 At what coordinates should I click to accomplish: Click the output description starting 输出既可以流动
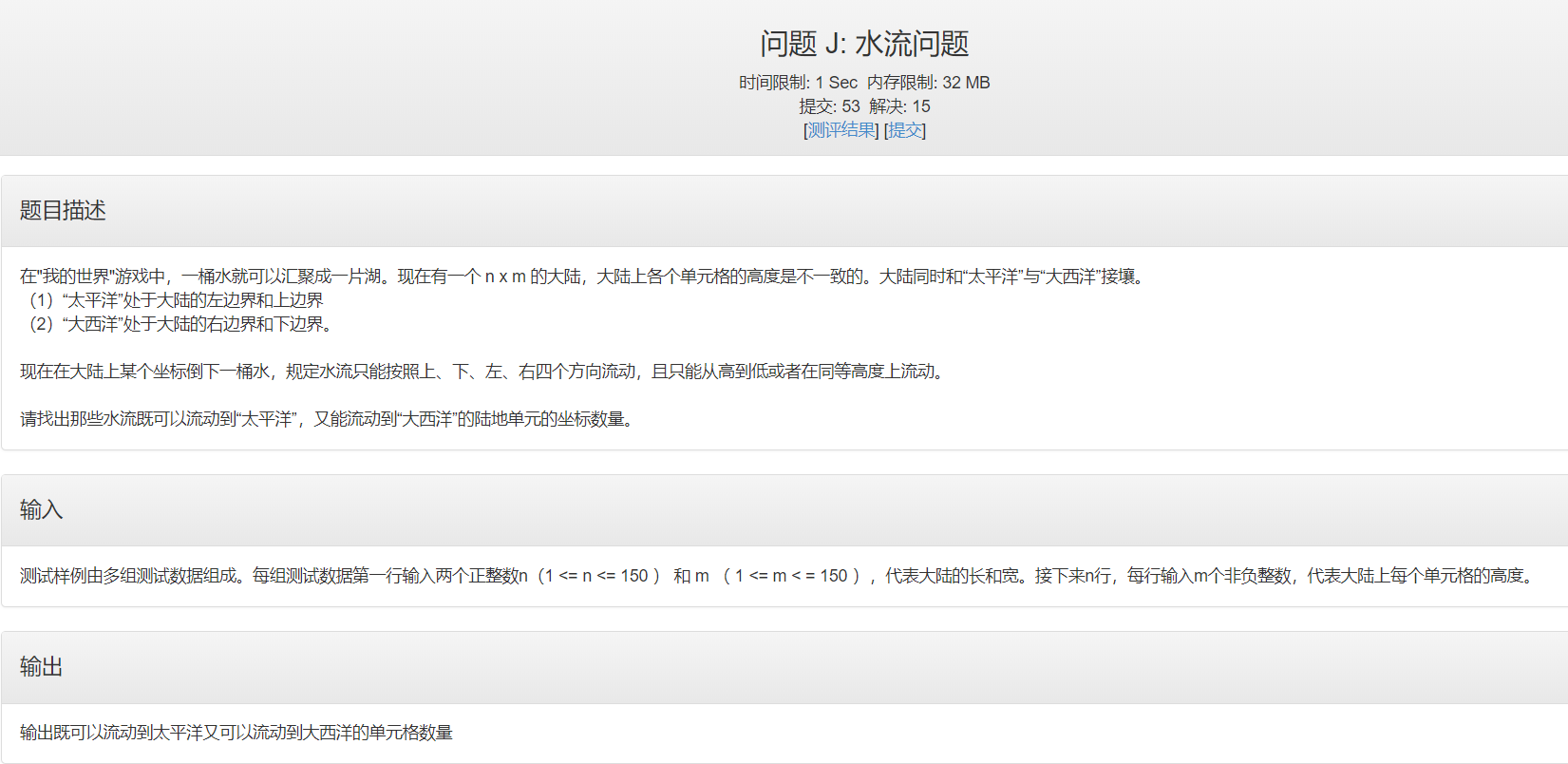click(236, 733)
